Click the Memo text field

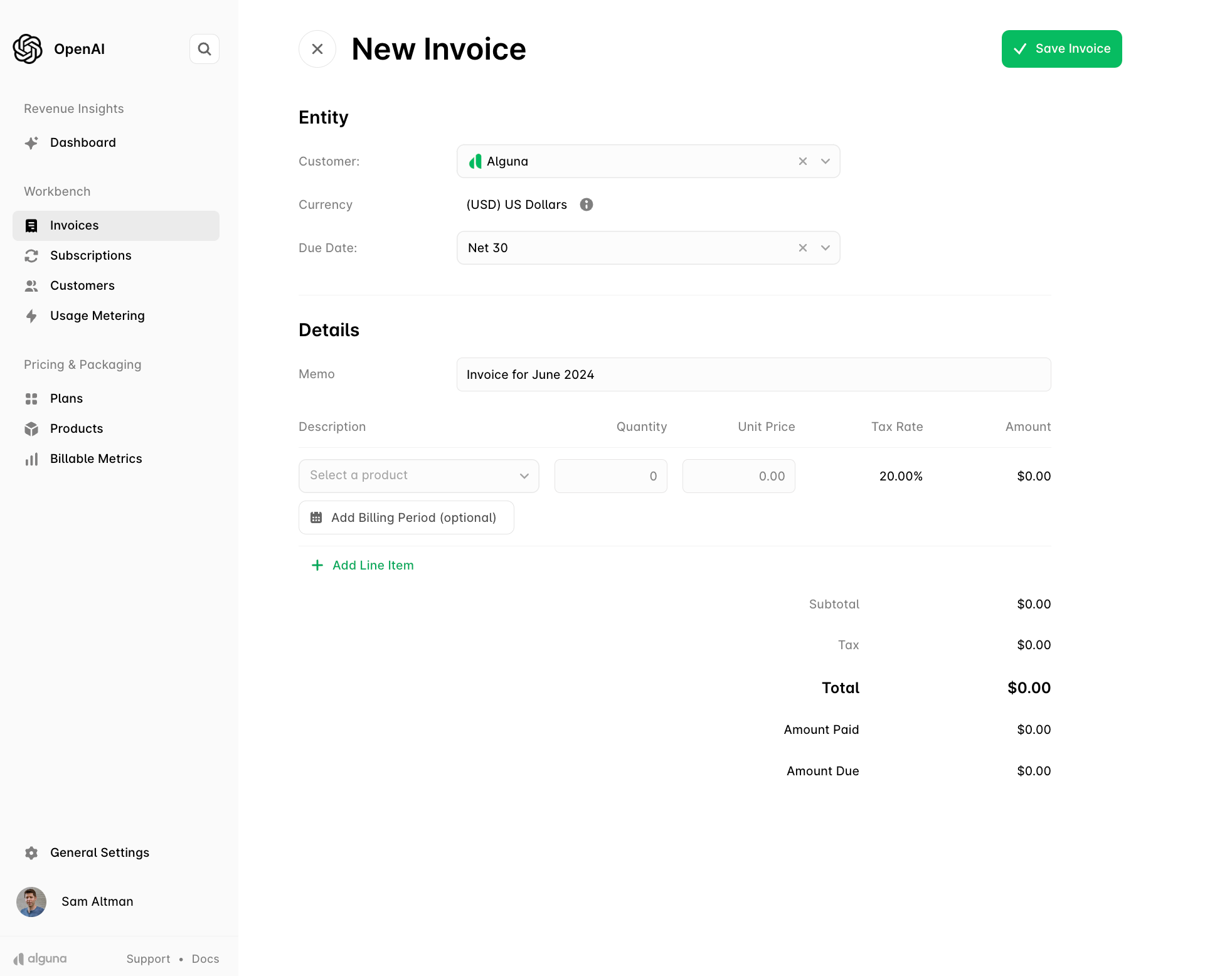pyautogui.click(x=753, y=374)
